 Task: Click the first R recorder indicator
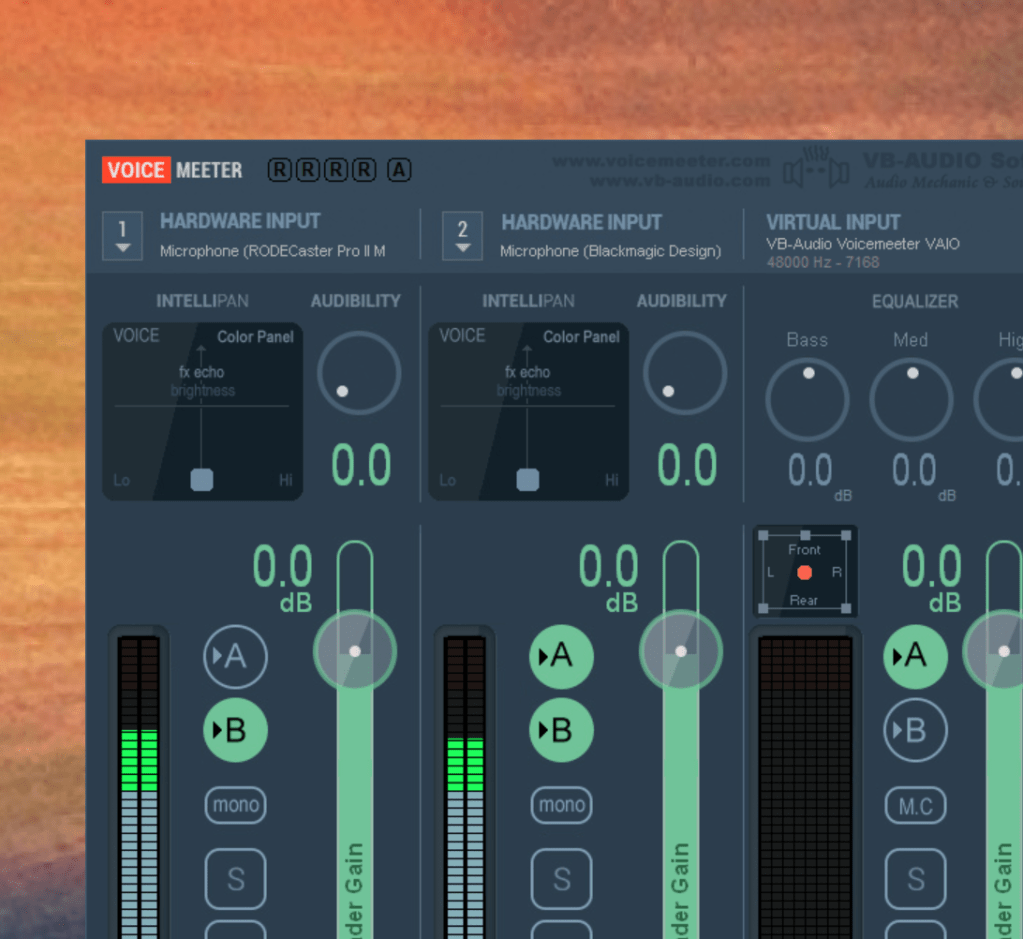point(279,170)
